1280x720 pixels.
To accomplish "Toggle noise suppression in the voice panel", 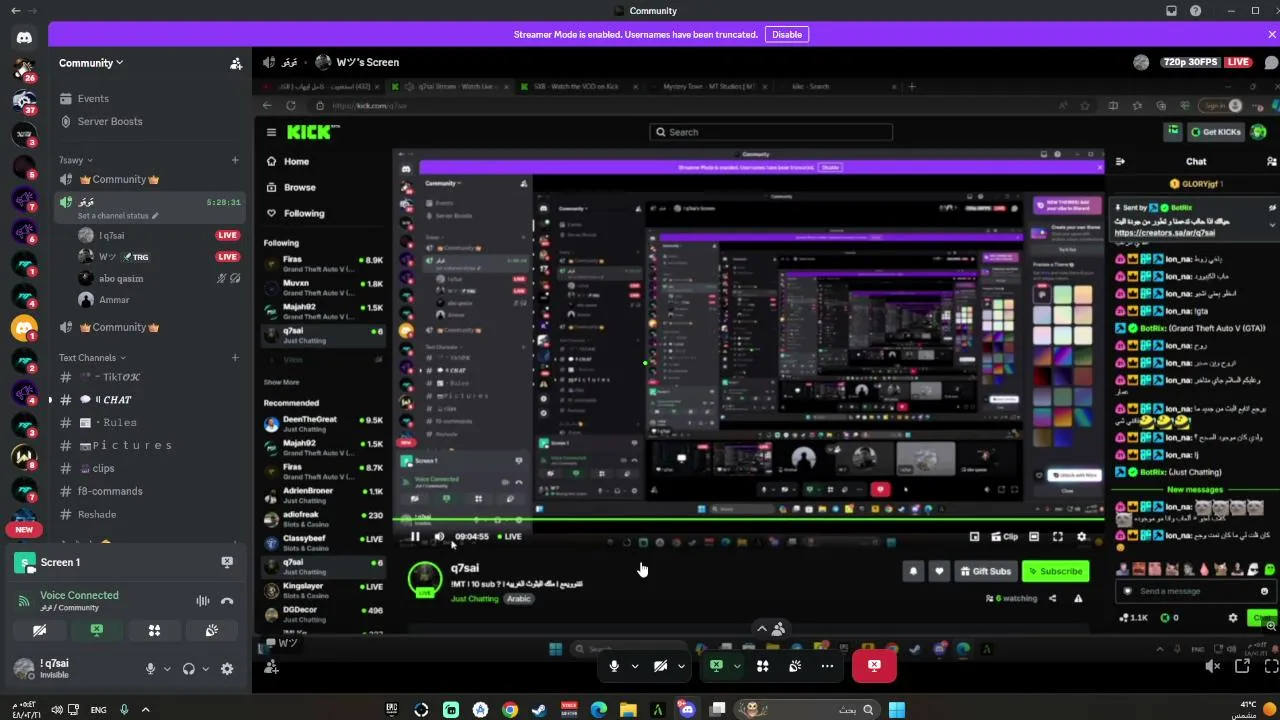I will [x=203, y=601].
